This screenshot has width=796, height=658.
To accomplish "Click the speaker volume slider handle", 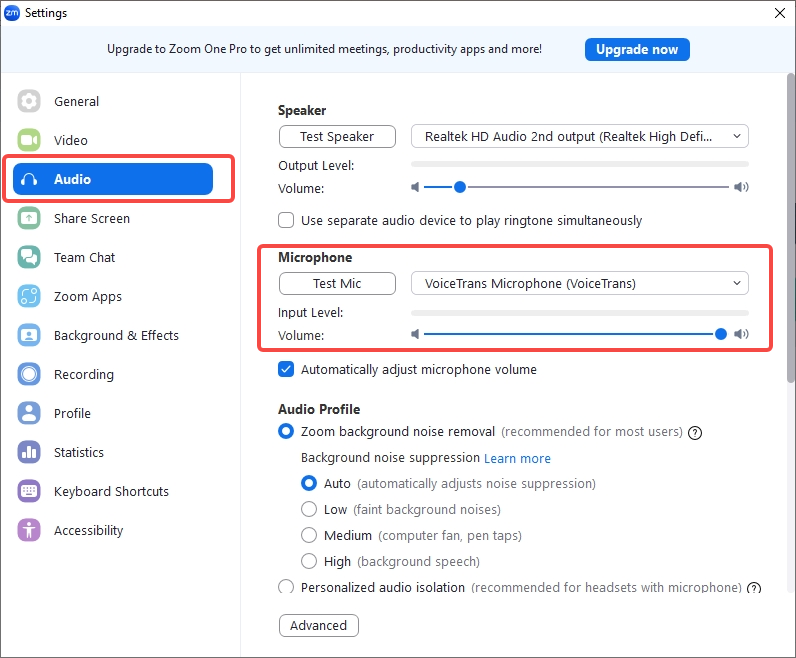I will pos(460,187).
